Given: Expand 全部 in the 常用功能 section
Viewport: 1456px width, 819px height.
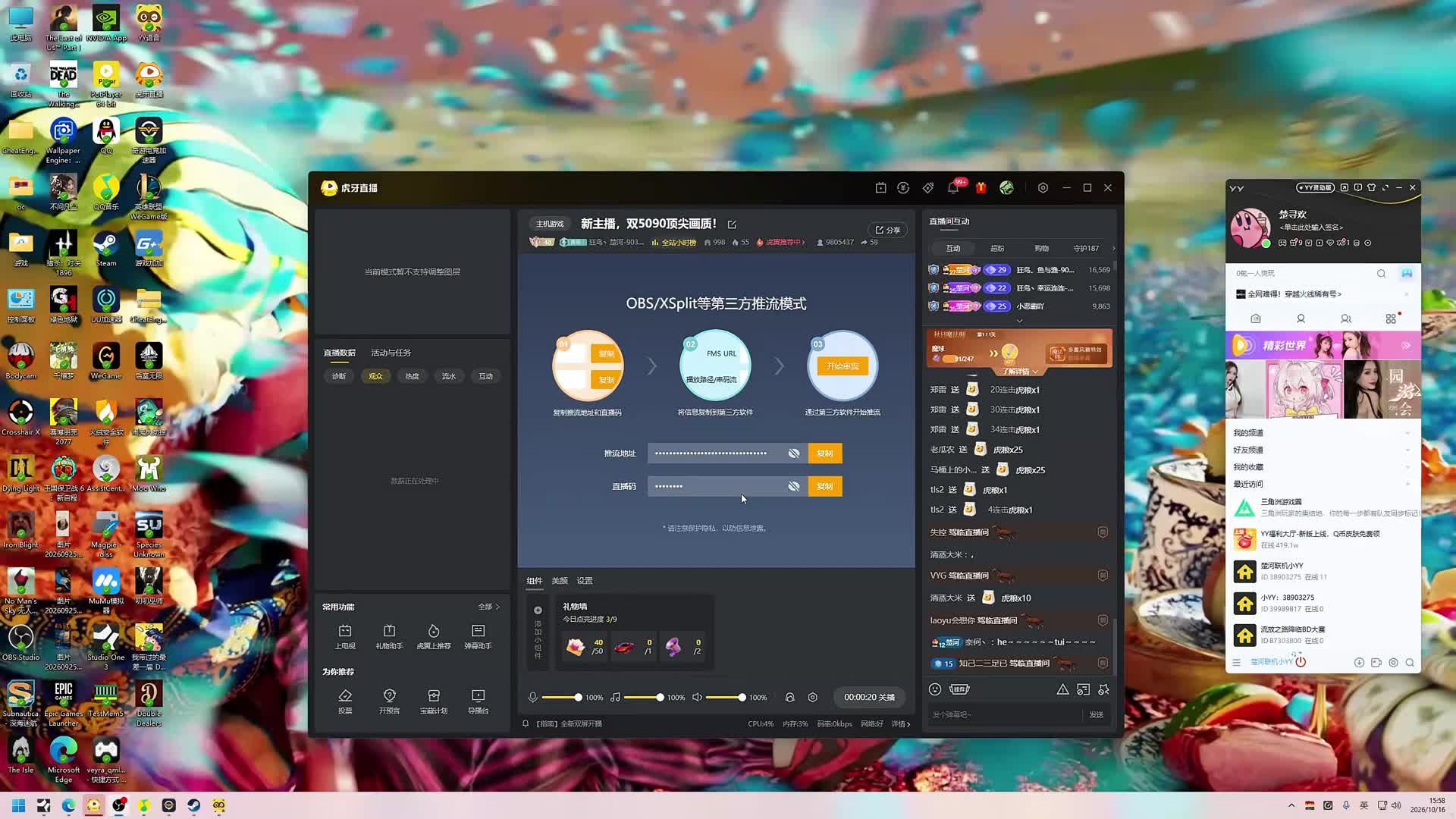Looking at the screenshot, I should tap(489, 607).
